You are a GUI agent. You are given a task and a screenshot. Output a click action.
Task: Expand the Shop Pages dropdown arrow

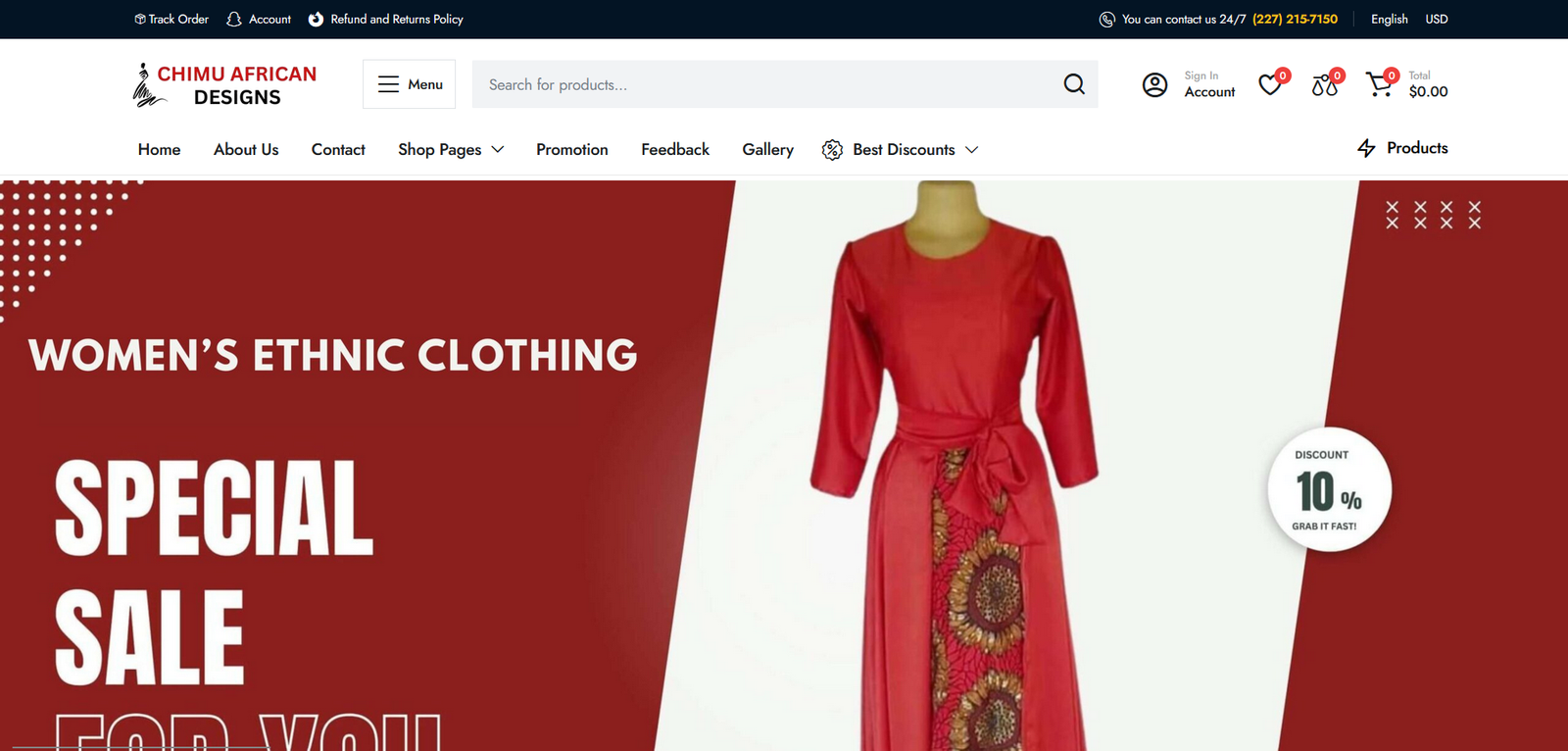498,149
